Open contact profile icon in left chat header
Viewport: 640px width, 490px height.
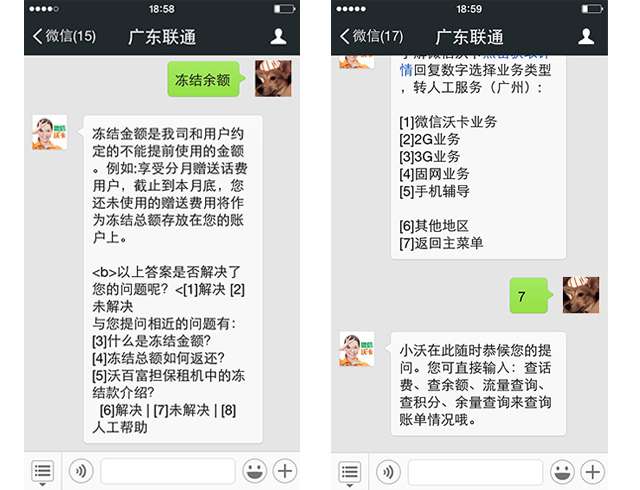coord(278,37)
